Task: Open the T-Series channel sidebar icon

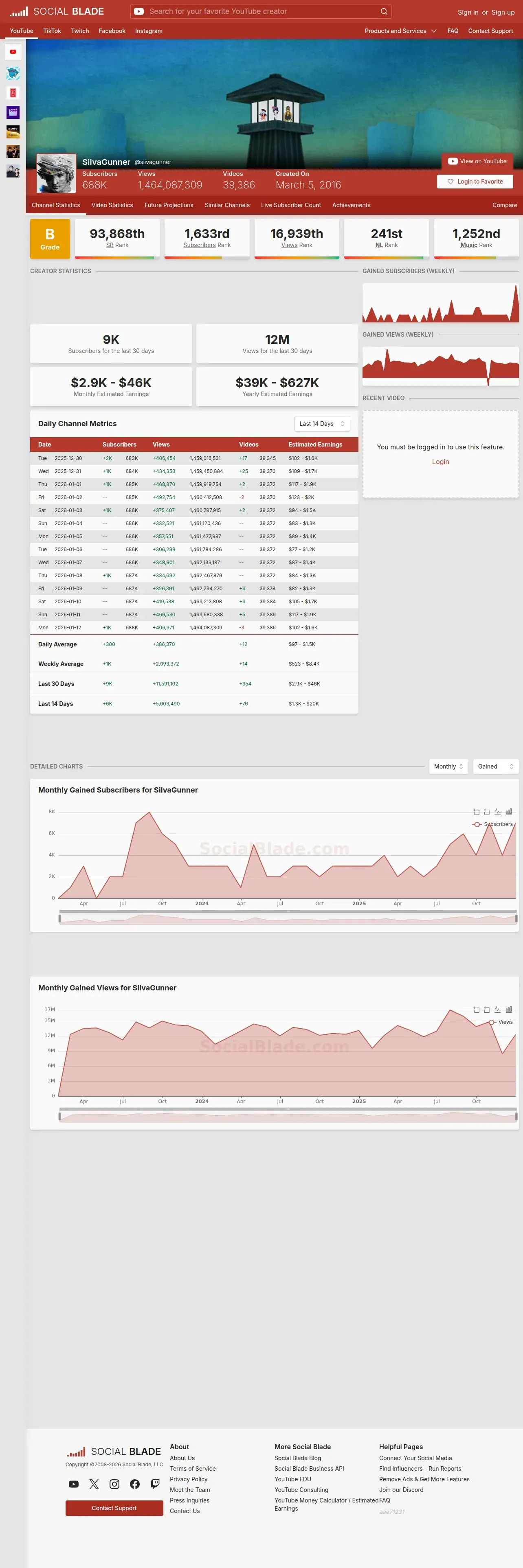Action: pyautogui.click(x=13, y=93)
